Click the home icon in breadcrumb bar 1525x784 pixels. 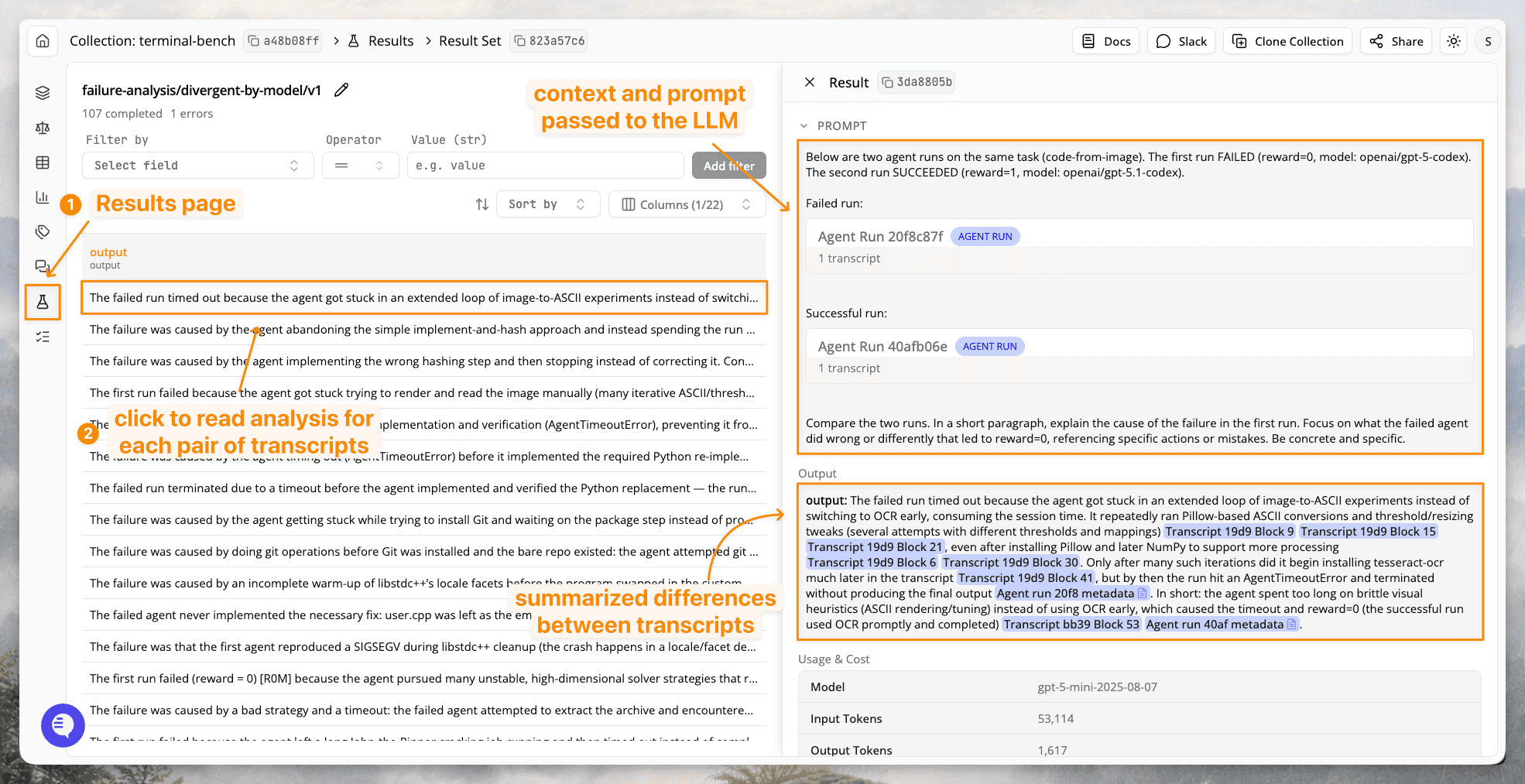coord(43,41)
